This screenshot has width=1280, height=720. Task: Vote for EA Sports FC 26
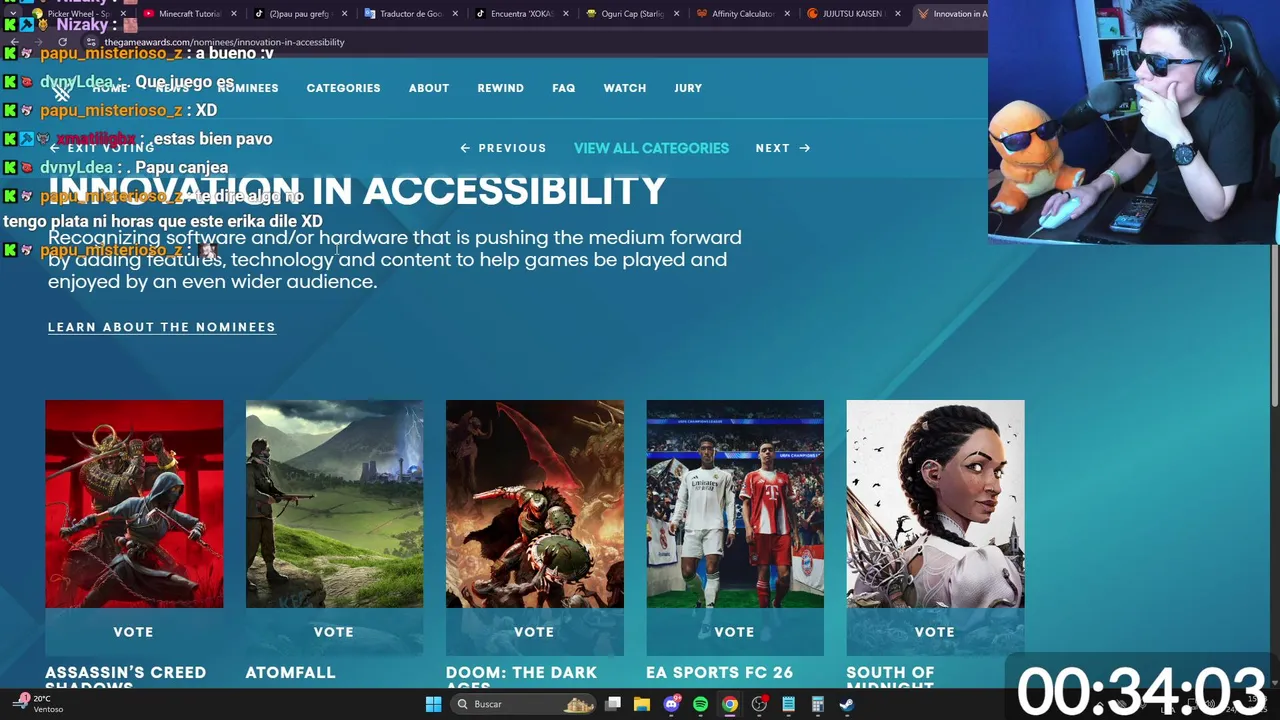click(x=735, y=632)
